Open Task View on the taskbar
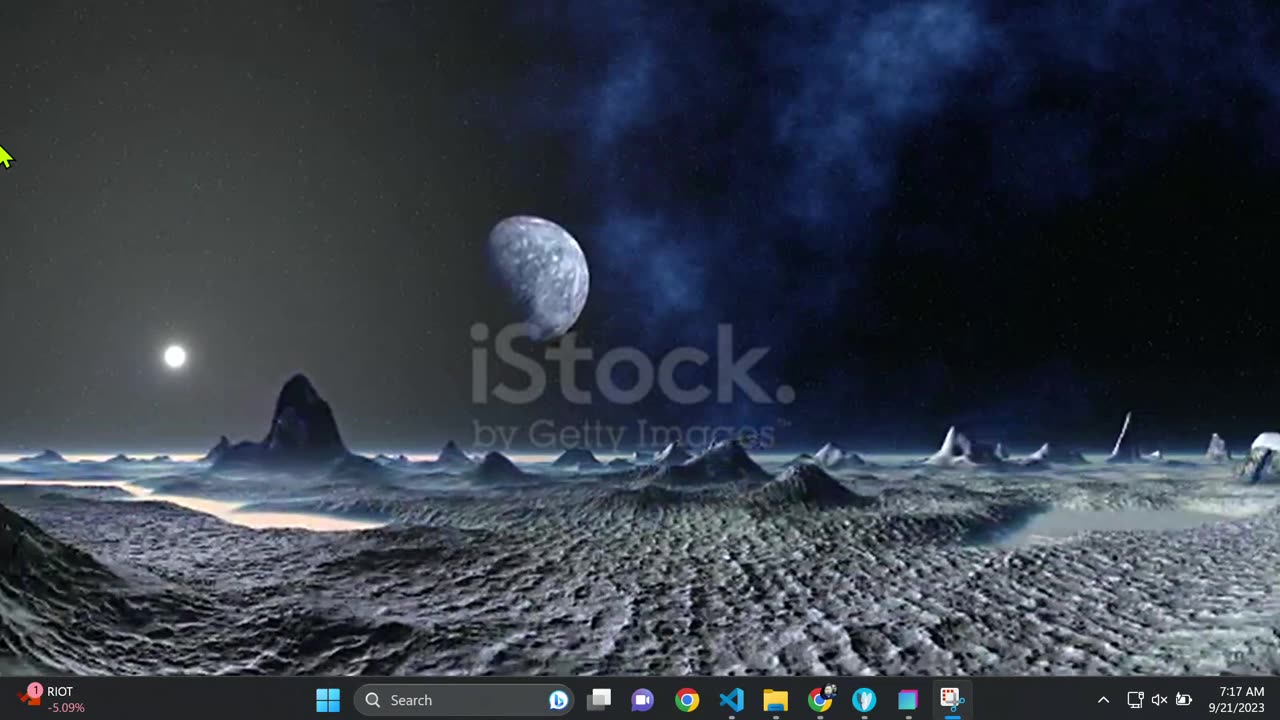 [x=599, y=700]
